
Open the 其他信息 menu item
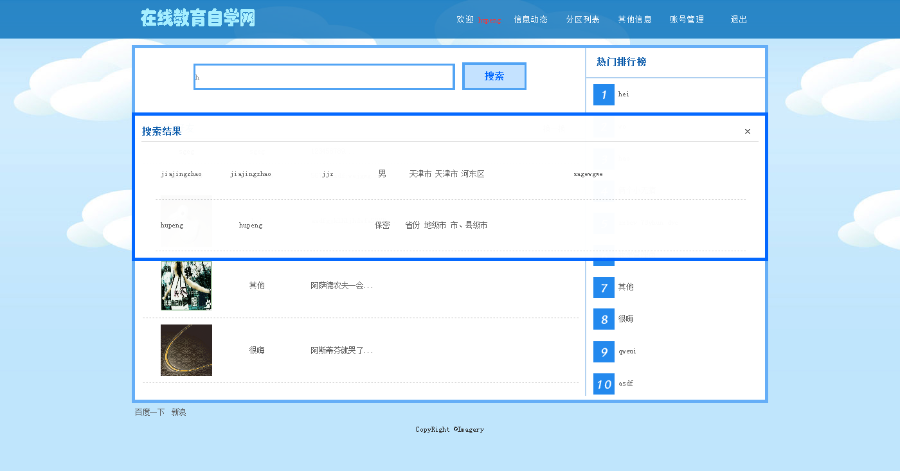[x=635, y=20]
